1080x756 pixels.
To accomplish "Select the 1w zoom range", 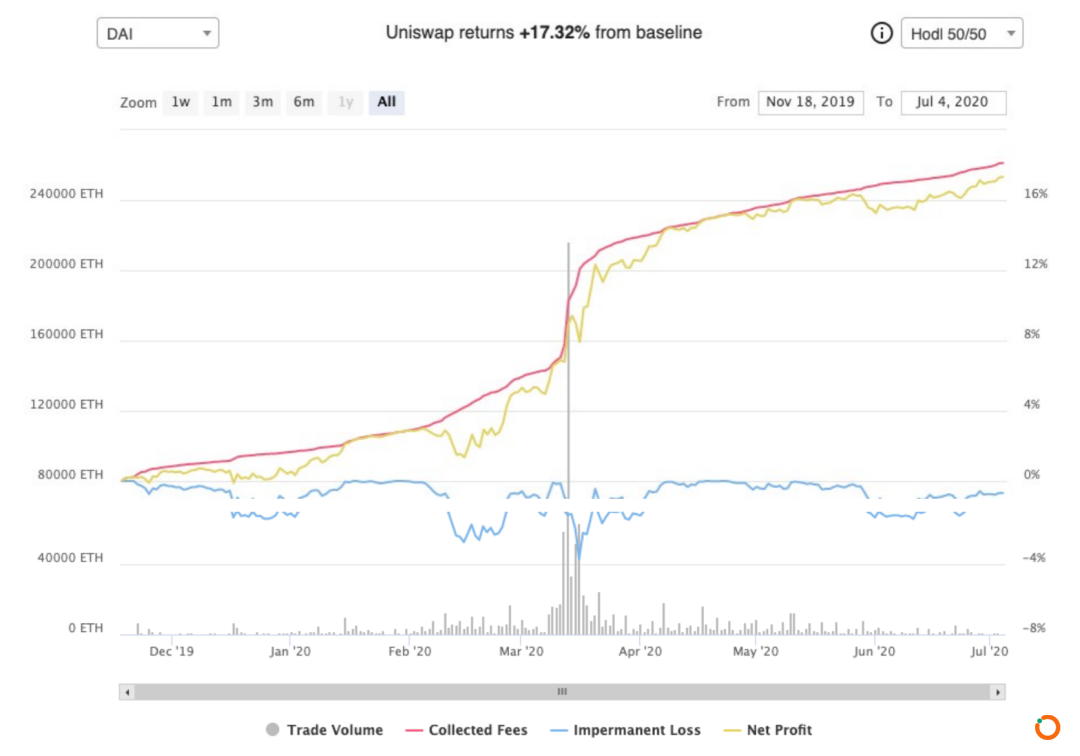I will pos(180,102).
